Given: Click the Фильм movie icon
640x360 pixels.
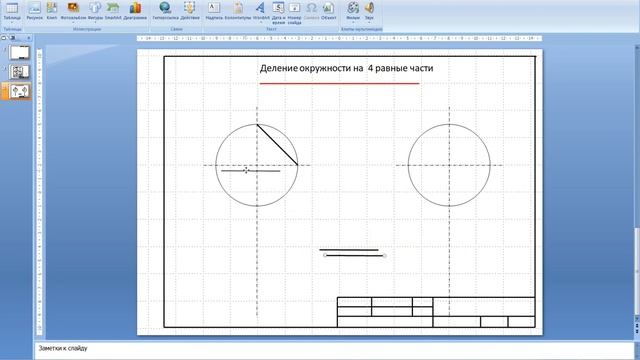Looking at the screenshot, I should (353, 11).
